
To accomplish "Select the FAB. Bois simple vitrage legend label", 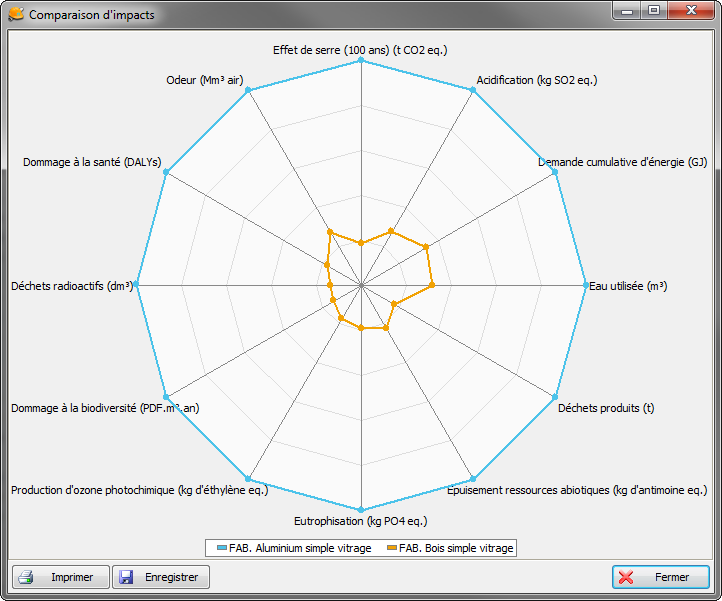I will 456,548.
